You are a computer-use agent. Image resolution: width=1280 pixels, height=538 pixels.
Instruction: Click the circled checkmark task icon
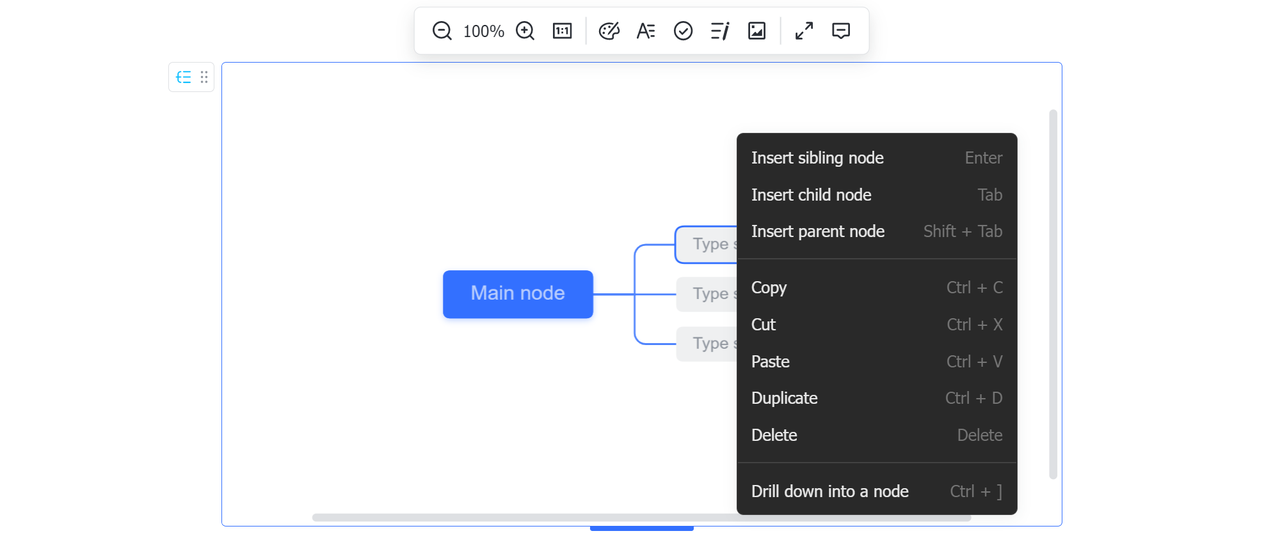pos(683,31)
